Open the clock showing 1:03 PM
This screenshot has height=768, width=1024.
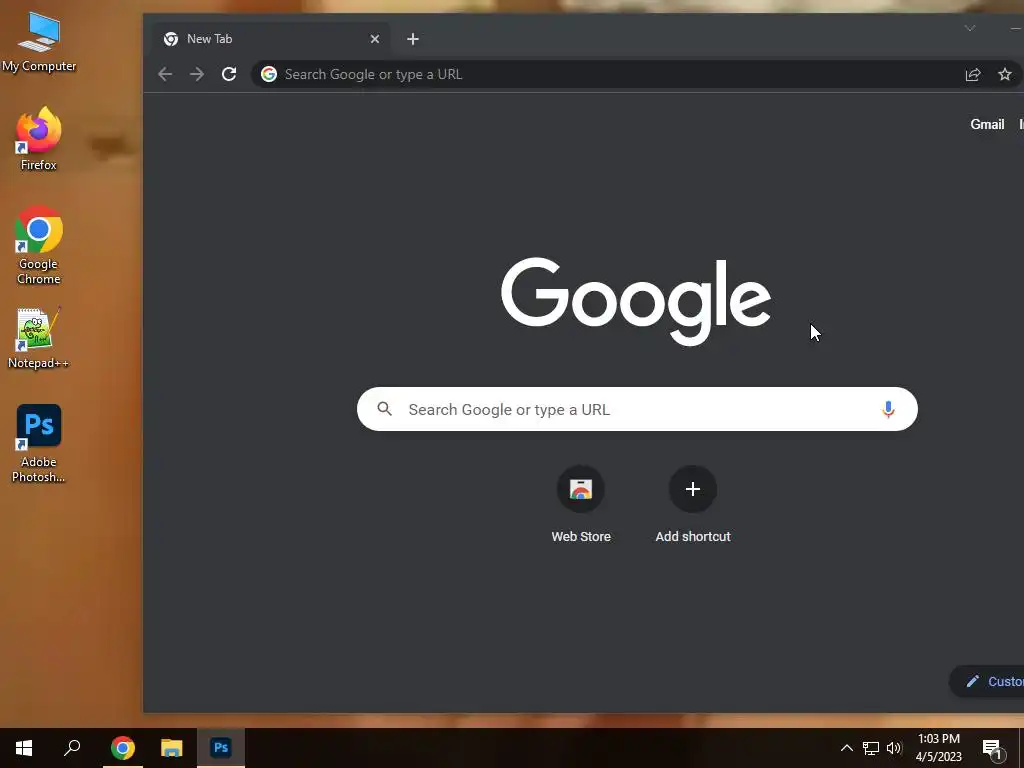(938, 748)
